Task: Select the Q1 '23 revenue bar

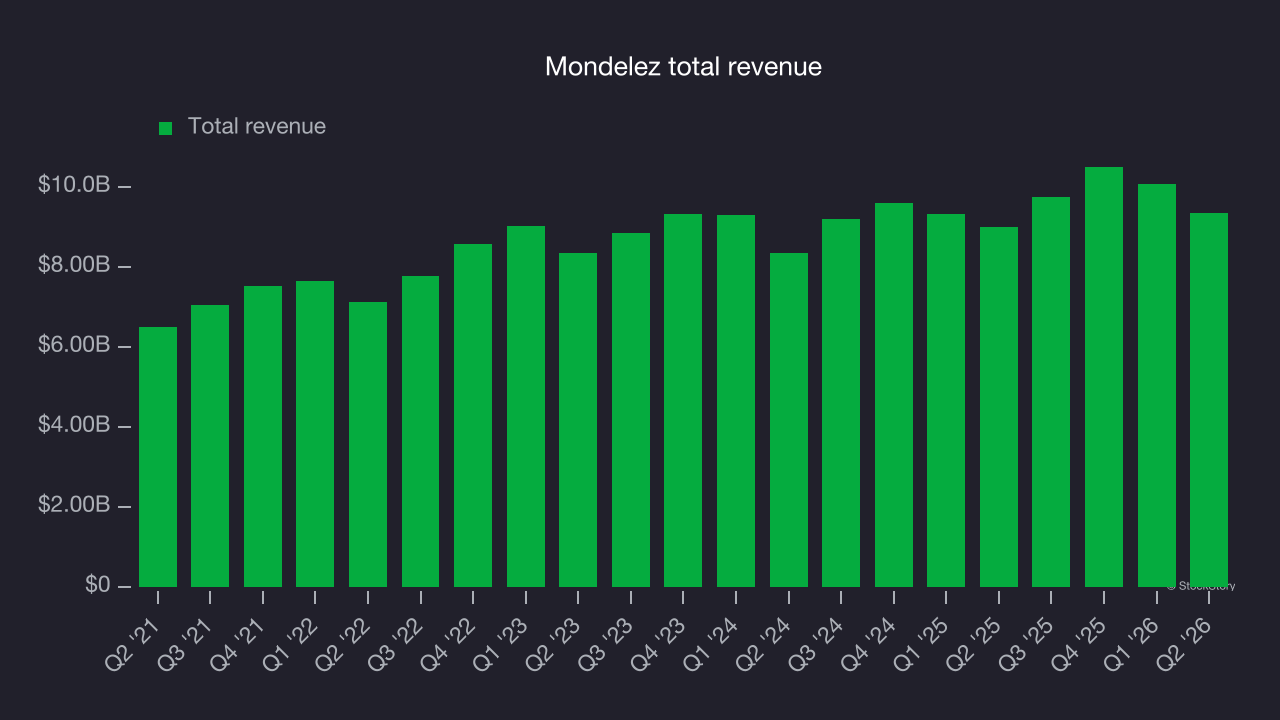Action: (x=526, y=406)
